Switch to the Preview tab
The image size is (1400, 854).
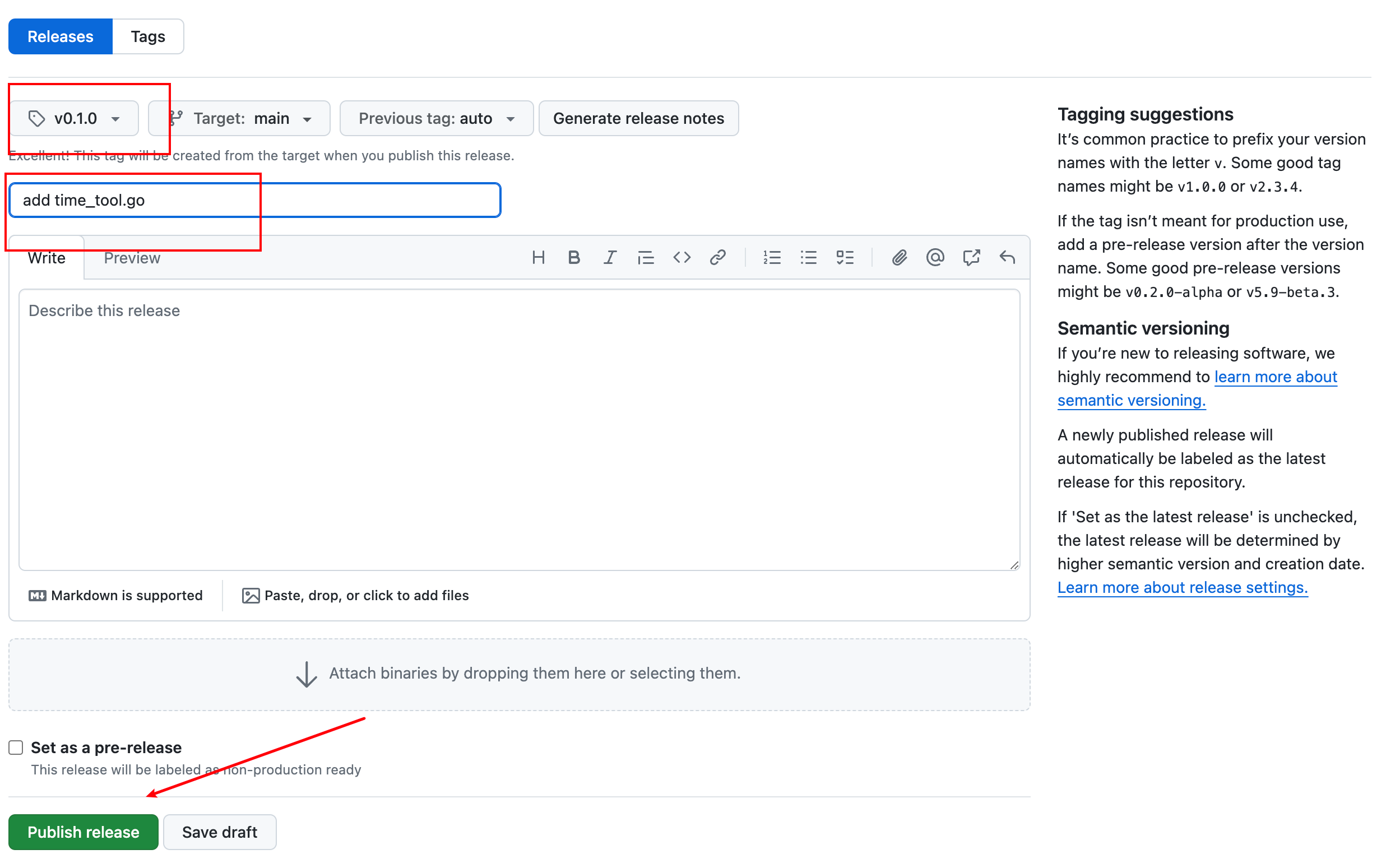coord(131,258)
